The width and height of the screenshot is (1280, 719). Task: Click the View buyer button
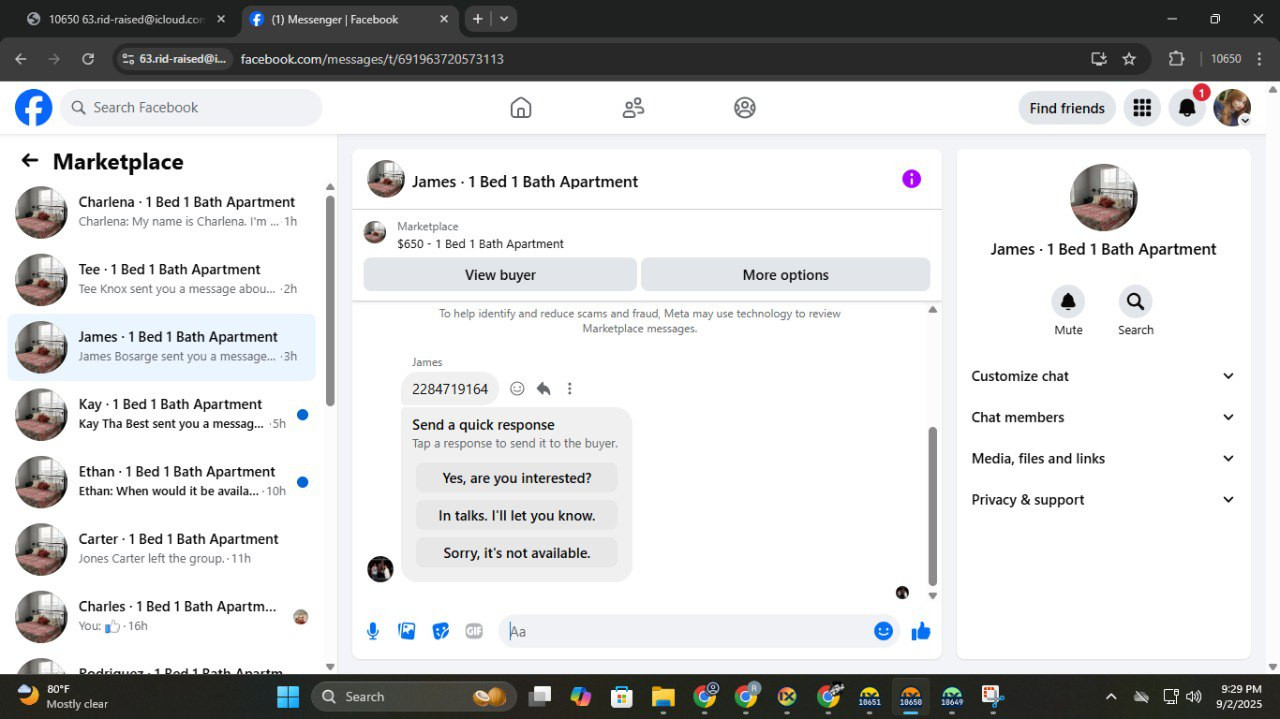500,275
